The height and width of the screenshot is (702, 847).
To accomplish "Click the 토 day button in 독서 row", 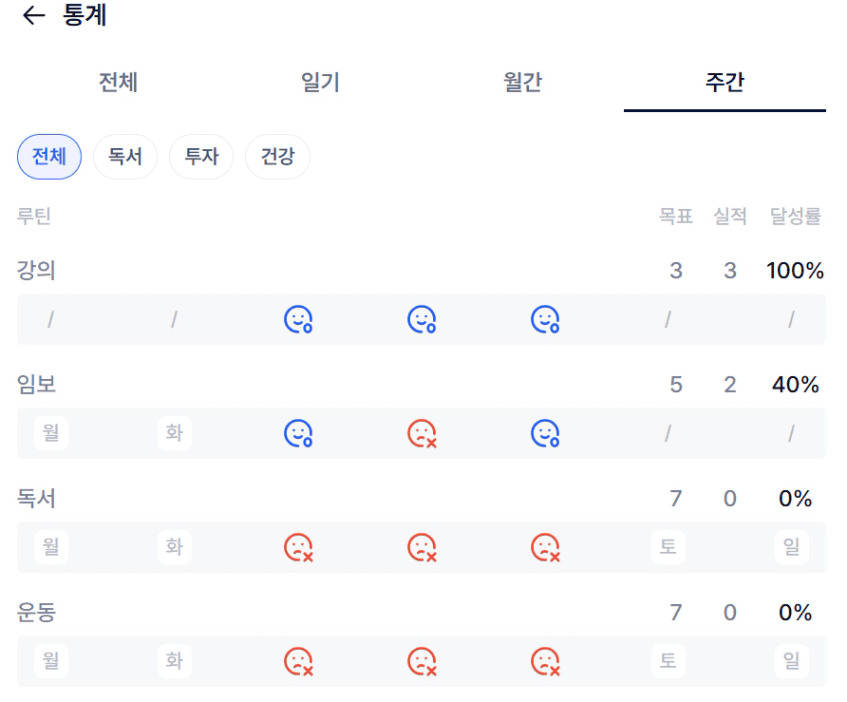I will click(x=668, y=548).
